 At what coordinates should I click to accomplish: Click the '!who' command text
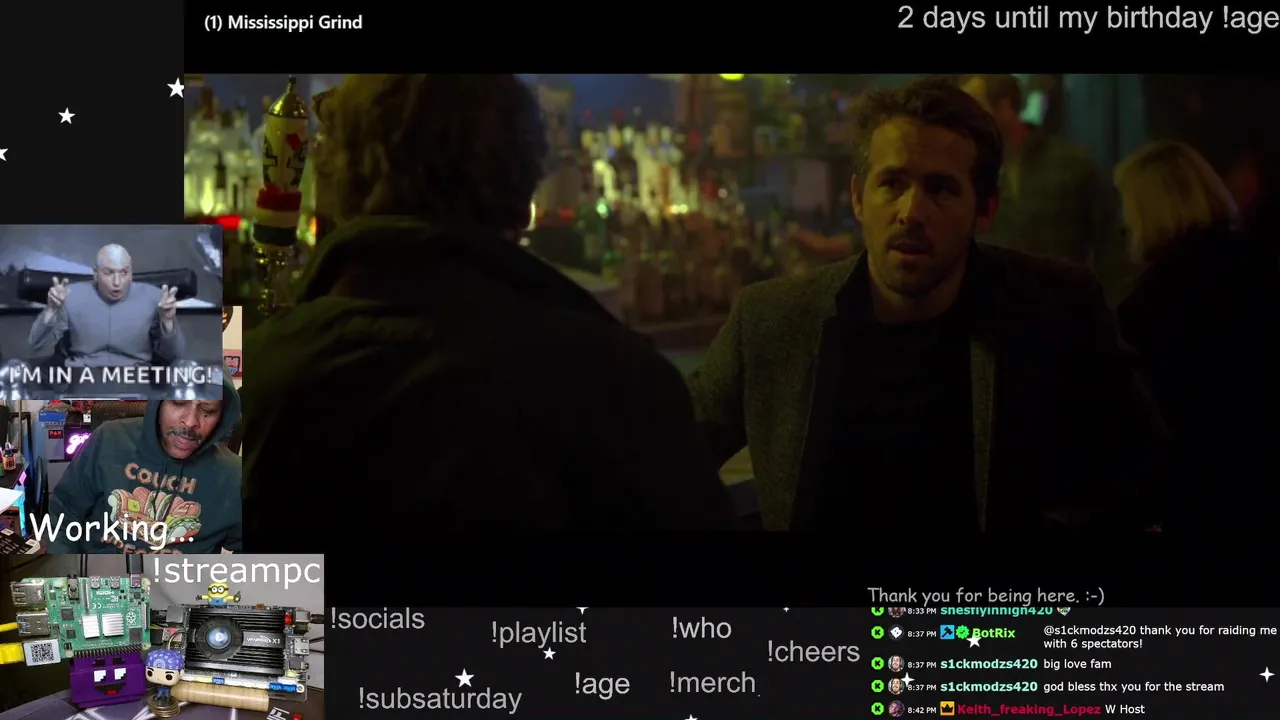tap(701, 628)
